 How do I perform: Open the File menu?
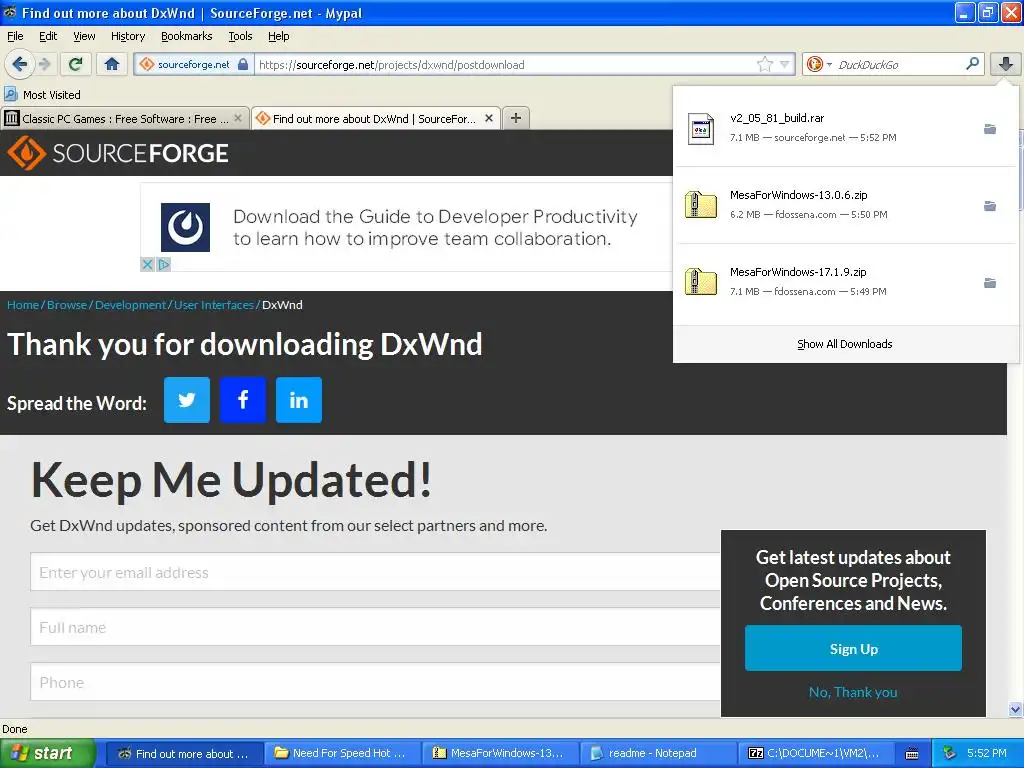pyautogui.click(x=15, y=36)
